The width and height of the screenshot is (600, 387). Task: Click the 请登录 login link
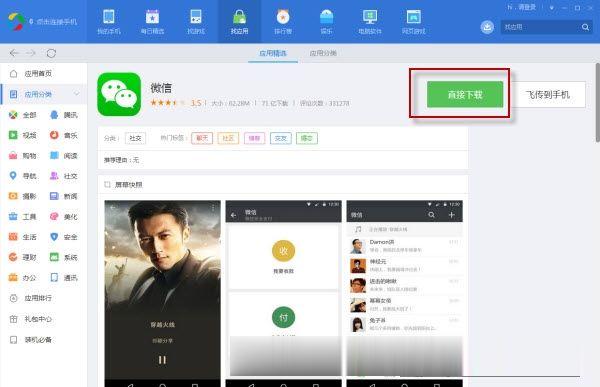[x=527, y=7]
